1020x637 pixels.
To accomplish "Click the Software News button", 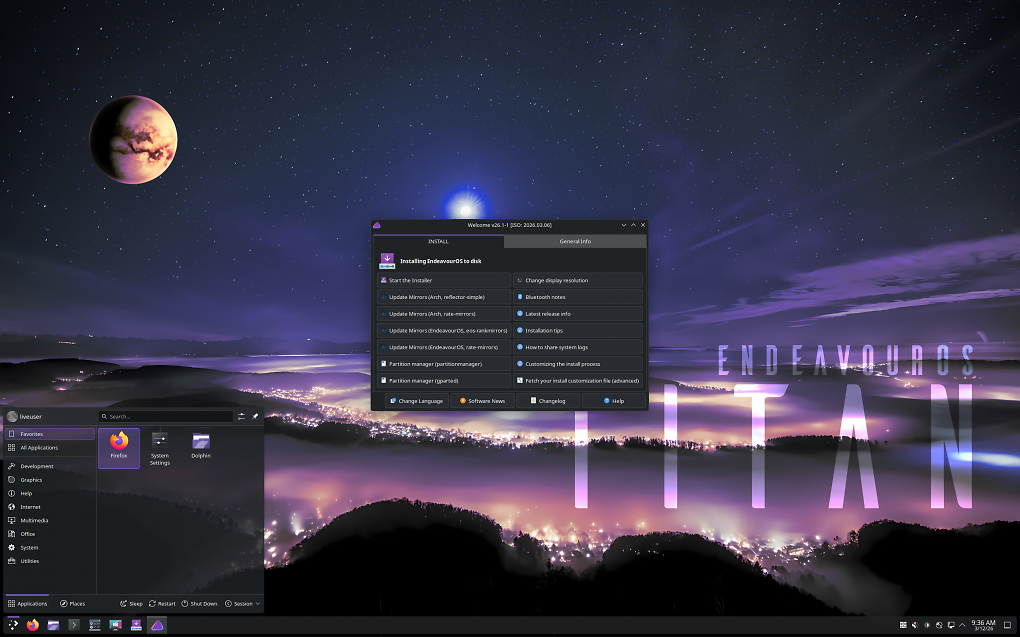I will pyautogui.click(x=482, y=401).
